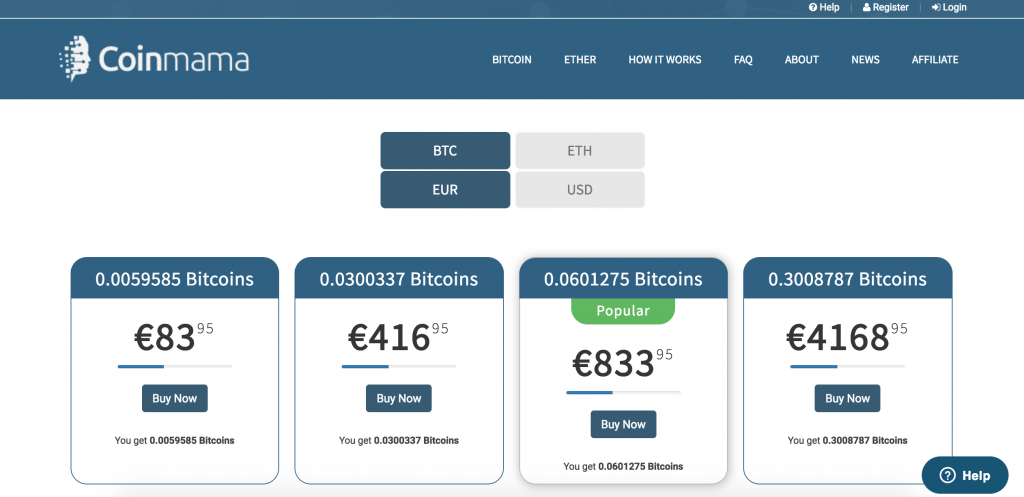Click the Login link
The height and width of the screenshot is (497, 1024).
pyautogui.click(x=949, y=7)
